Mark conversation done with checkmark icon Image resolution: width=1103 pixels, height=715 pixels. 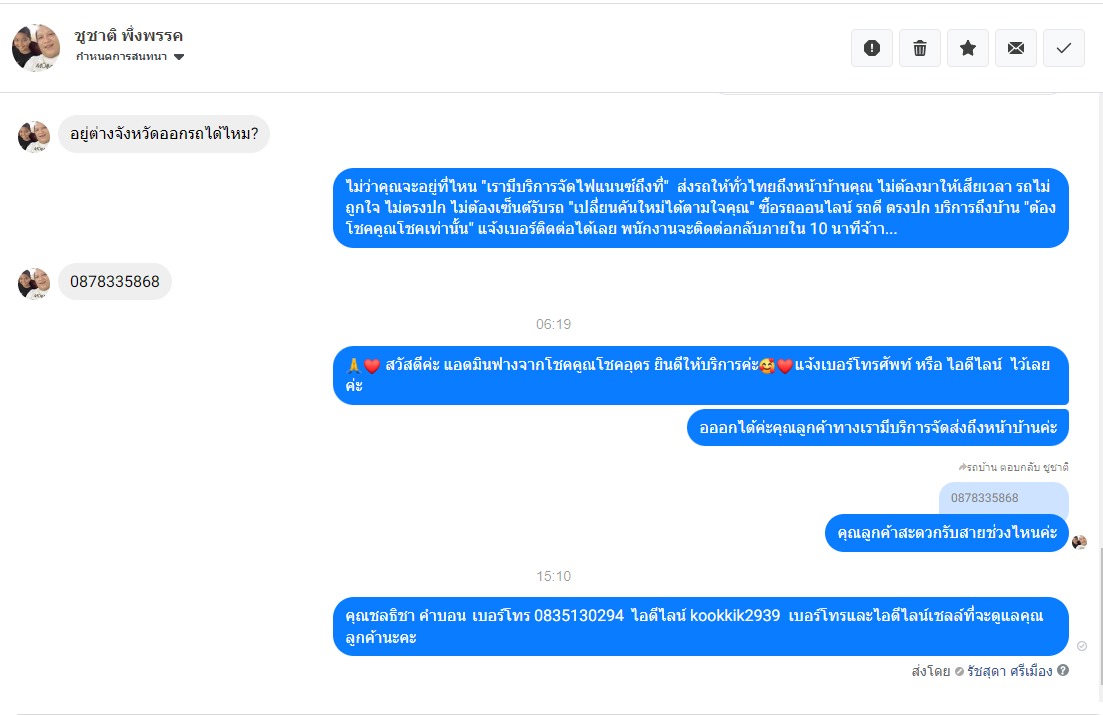pyautogui.click(x=1064, y=48)
